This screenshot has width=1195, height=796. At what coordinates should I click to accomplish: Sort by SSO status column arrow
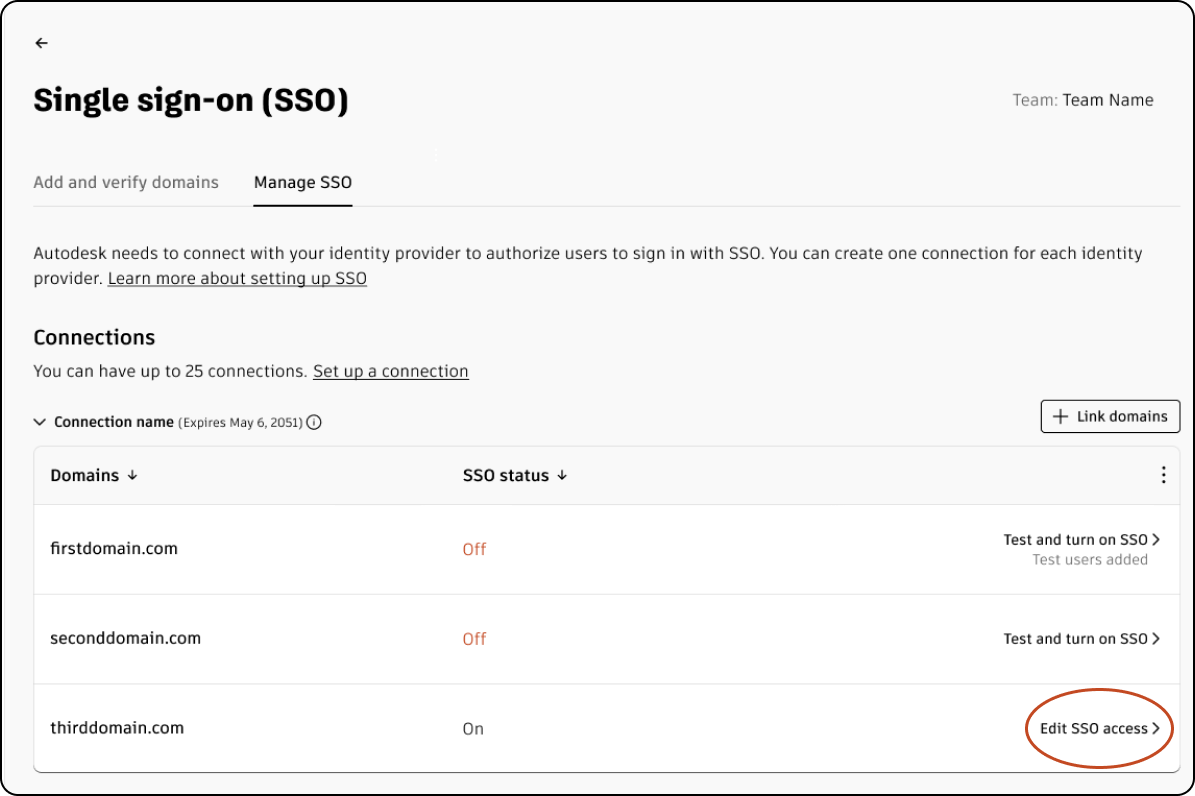[x=562, y=476]
